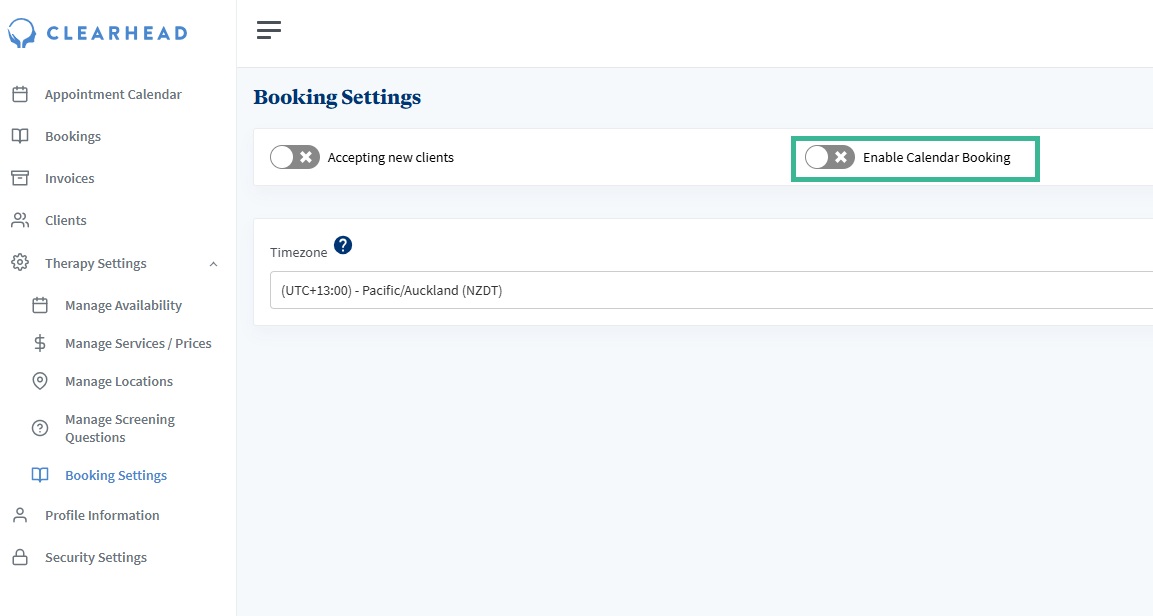Screen dimensions: 1153x616
Task: Open Appointment Calendar in sidebar
Action: click(x=113, y=94)
